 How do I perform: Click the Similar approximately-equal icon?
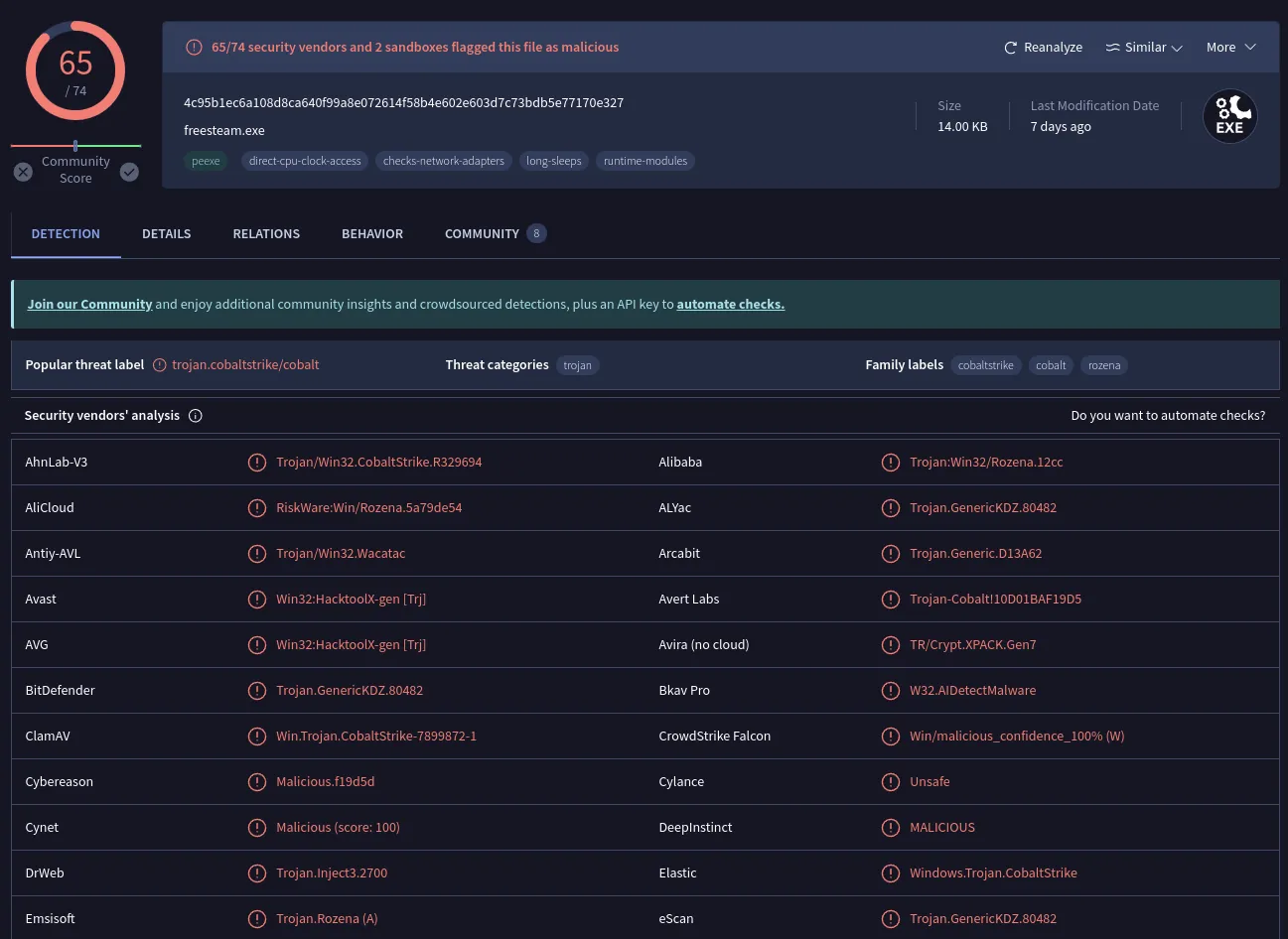pyautogui.click(x=1112, y=48)
